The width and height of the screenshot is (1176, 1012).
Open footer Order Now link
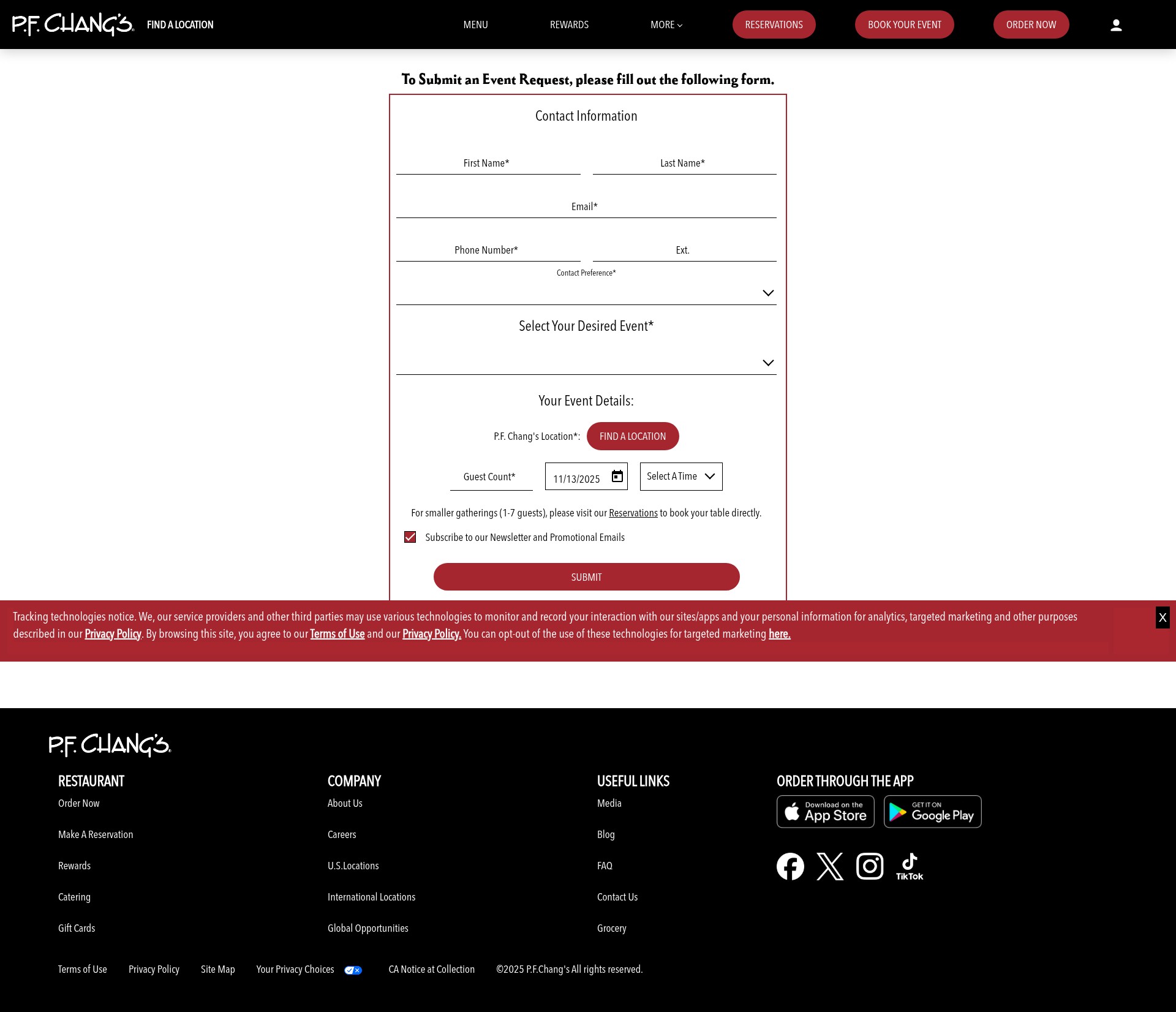pos(78,803)
